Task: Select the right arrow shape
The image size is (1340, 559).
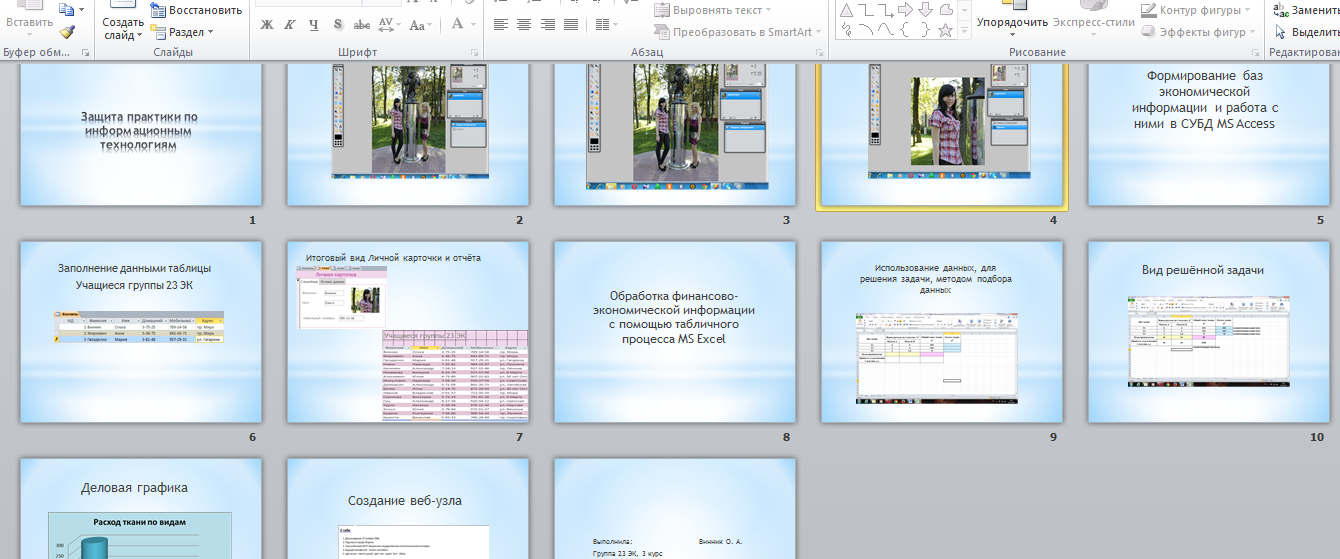Action: (907, 10)
